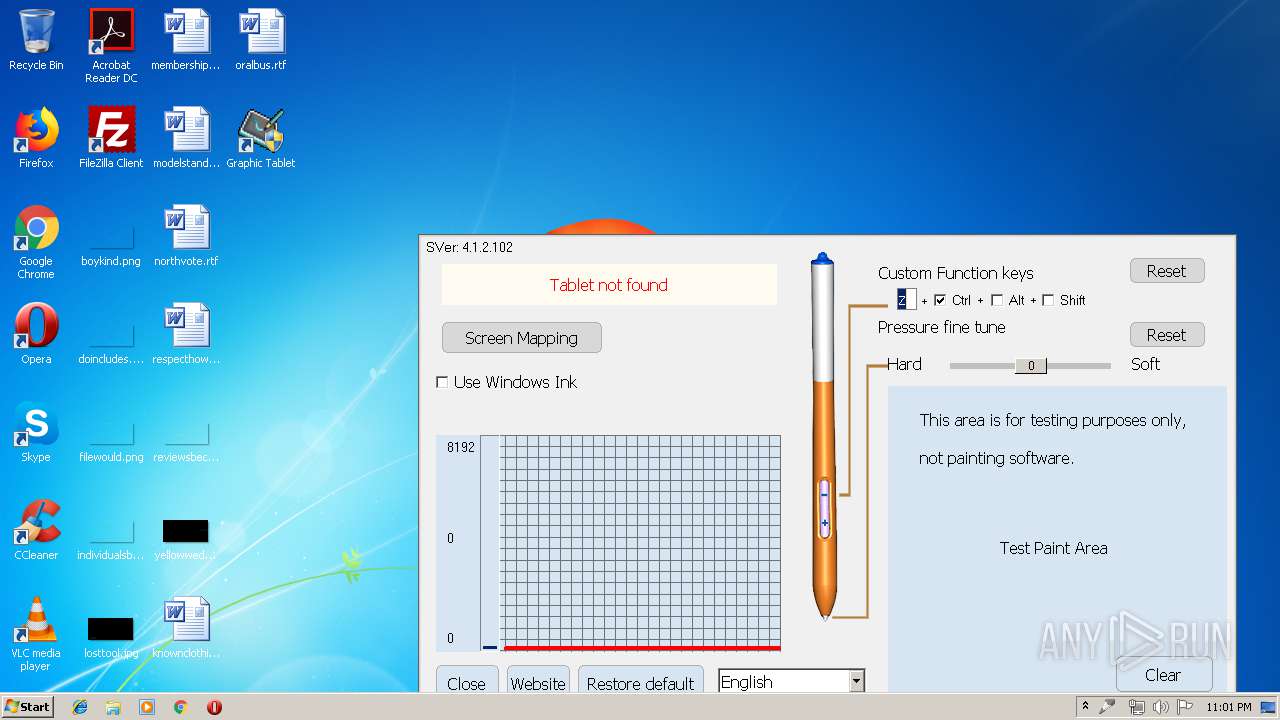The image size is (1280, 720).
Task: Reset the Pressure fine tune setting
Action: coord(1167,335)
